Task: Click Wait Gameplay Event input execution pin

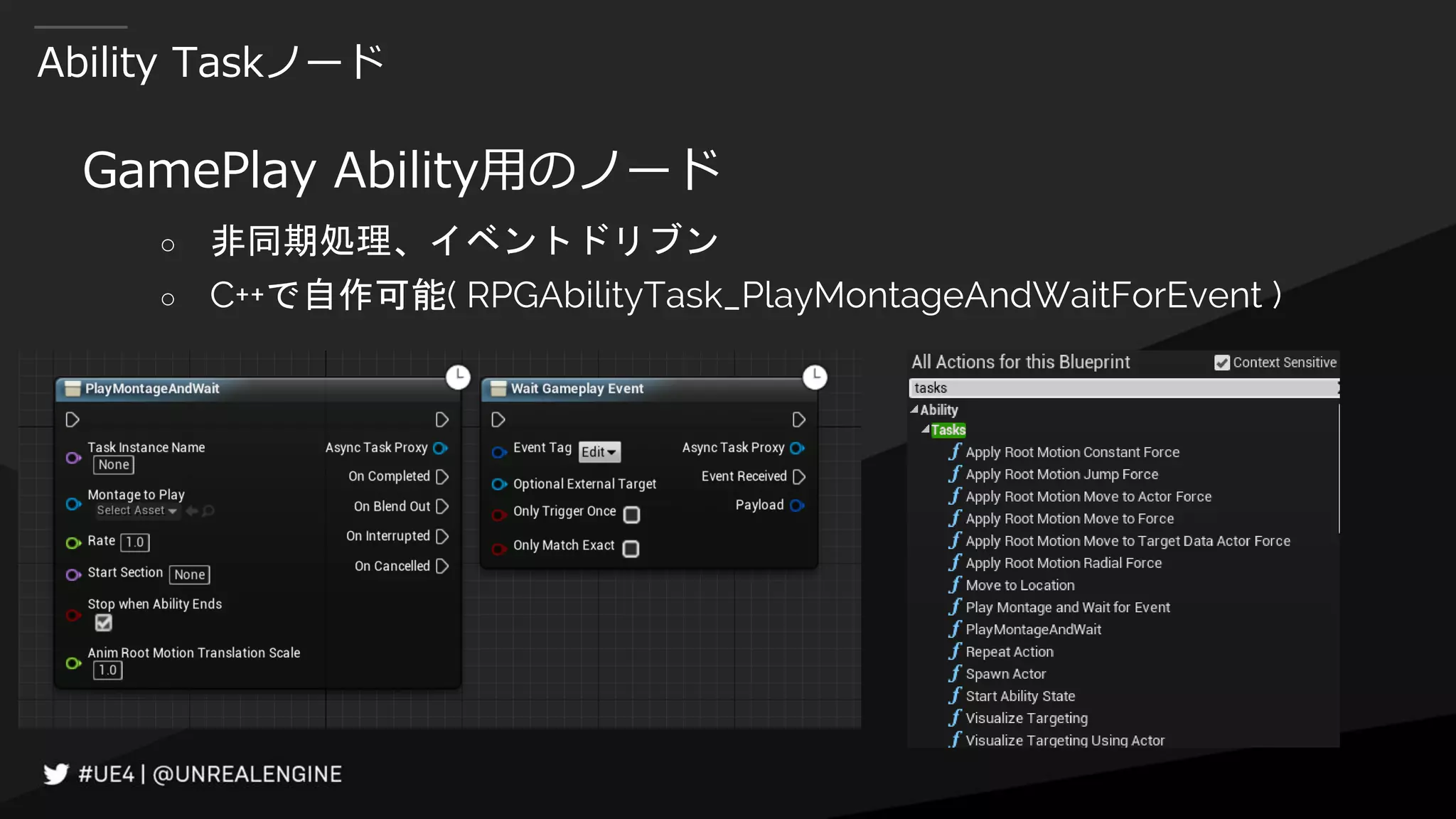Action: pos(498,419)
